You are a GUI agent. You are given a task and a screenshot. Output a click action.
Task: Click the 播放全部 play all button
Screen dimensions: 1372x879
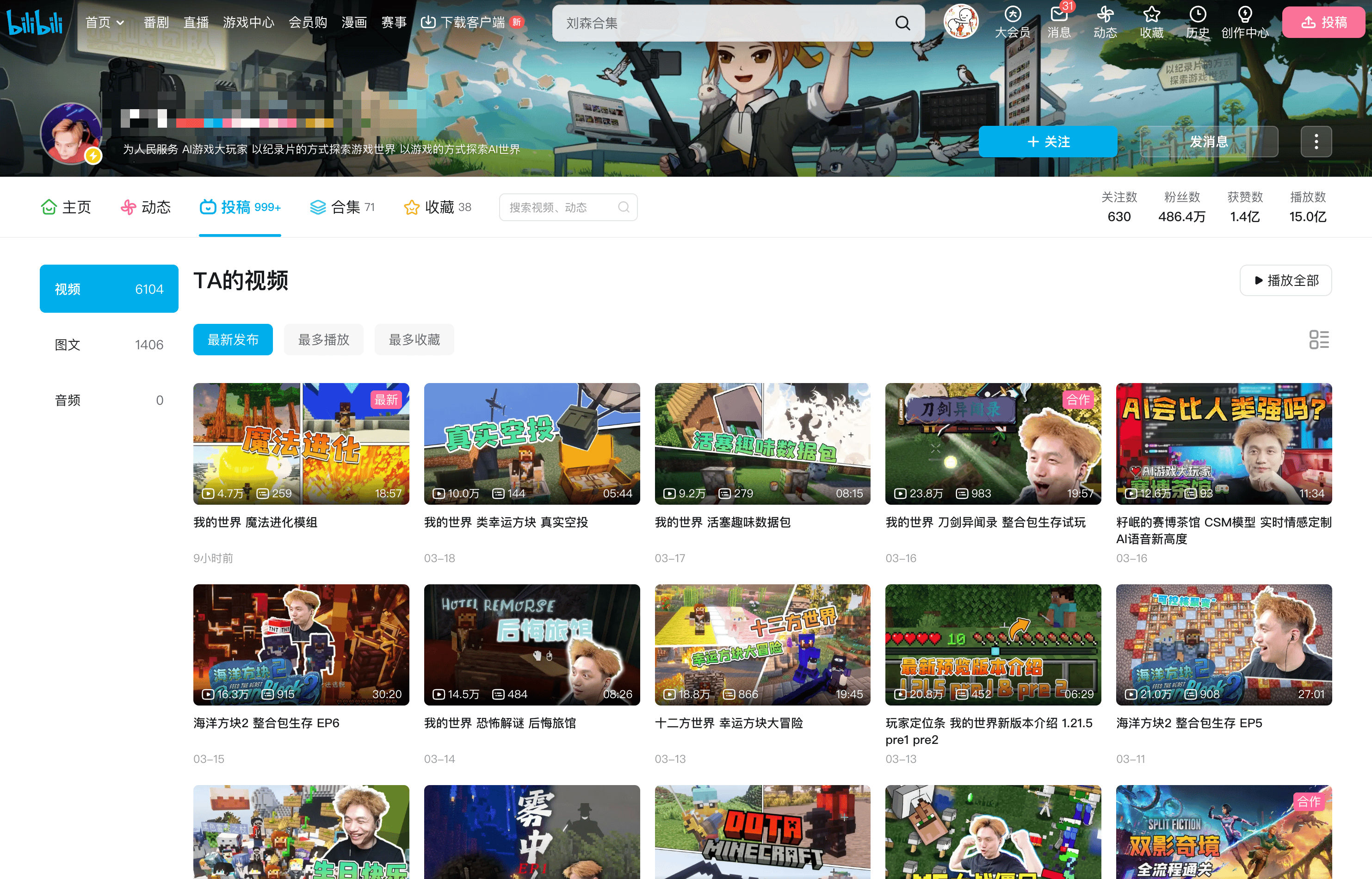(1285, 280)
